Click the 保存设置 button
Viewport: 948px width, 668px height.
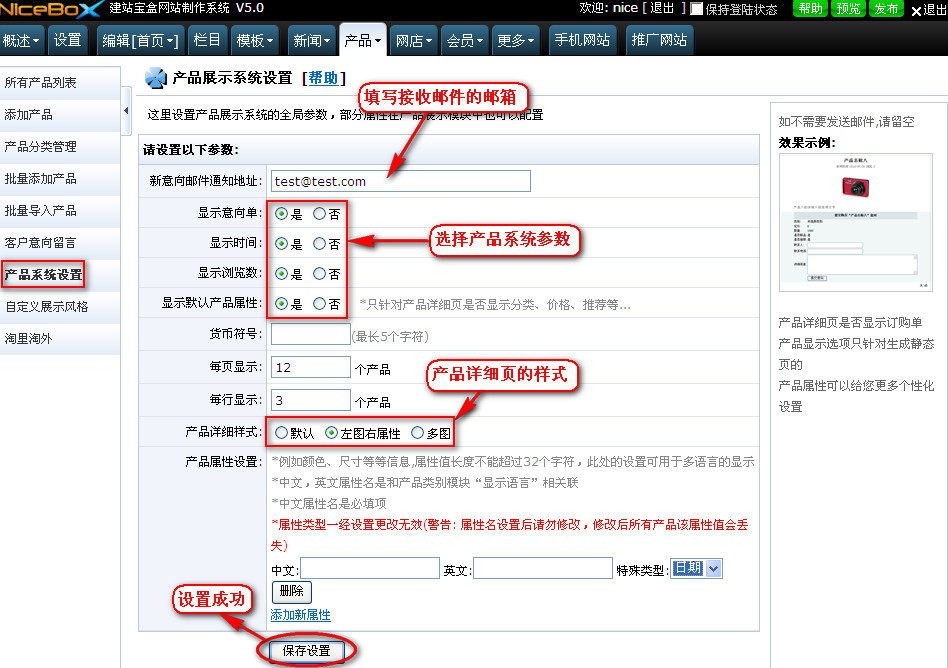[x=305, y=650]
